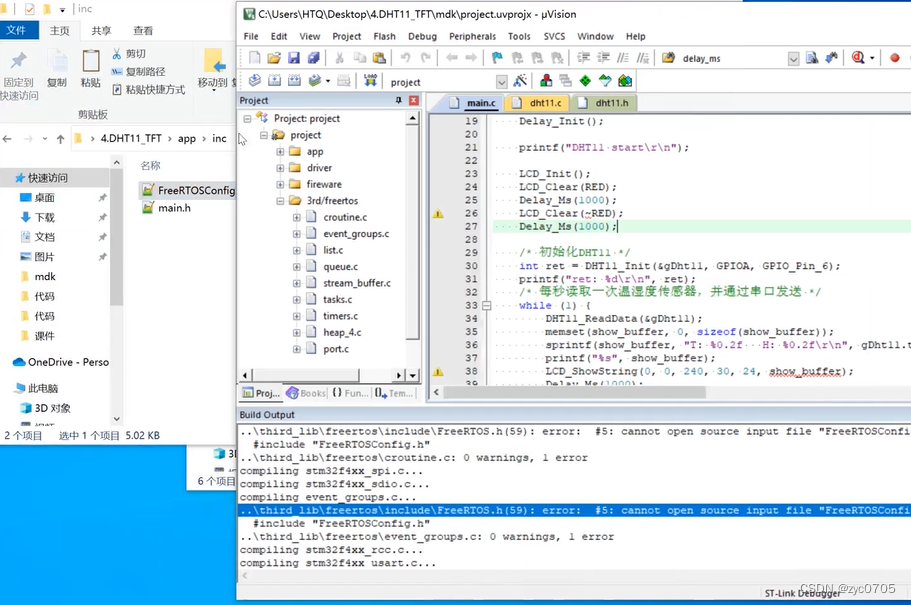Click the Download to flash icon
This screenshot has height=605, width=911.
370,81
